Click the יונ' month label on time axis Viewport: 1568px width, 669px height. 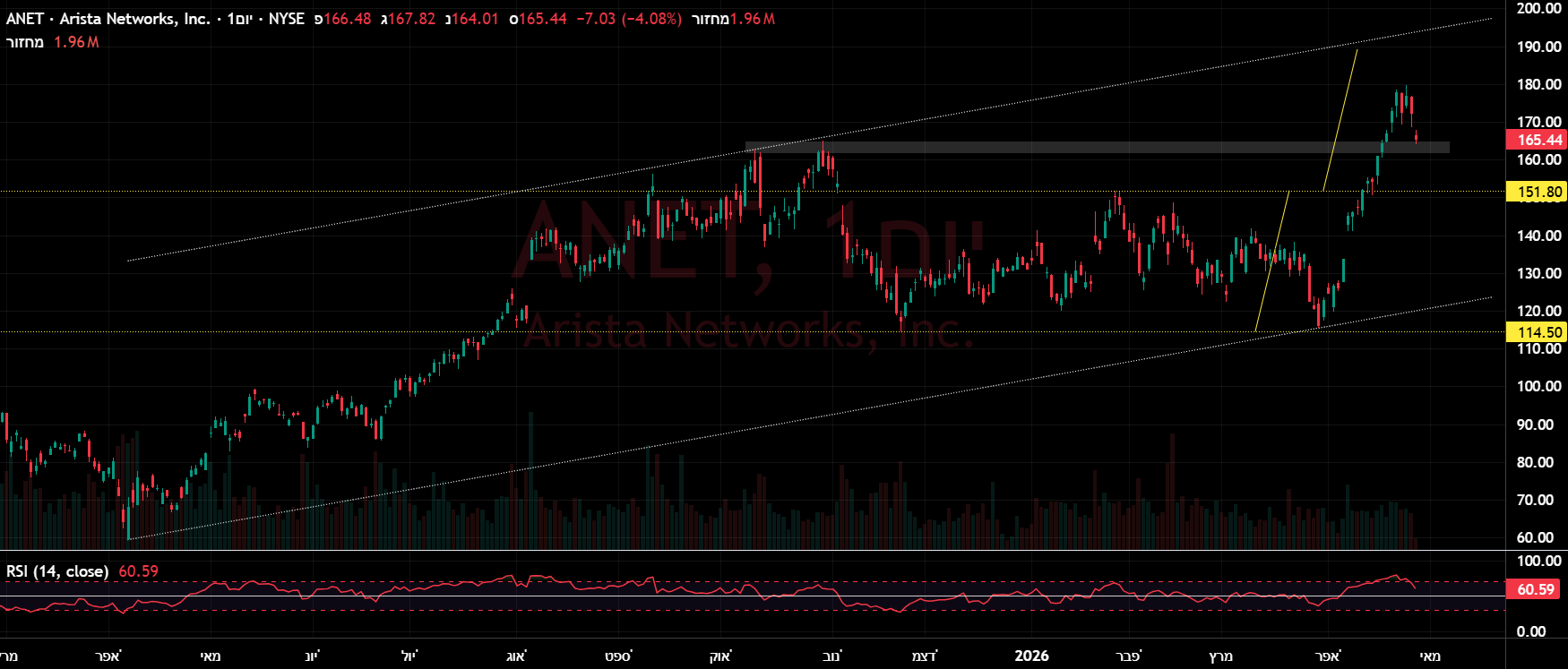point(311,656)
